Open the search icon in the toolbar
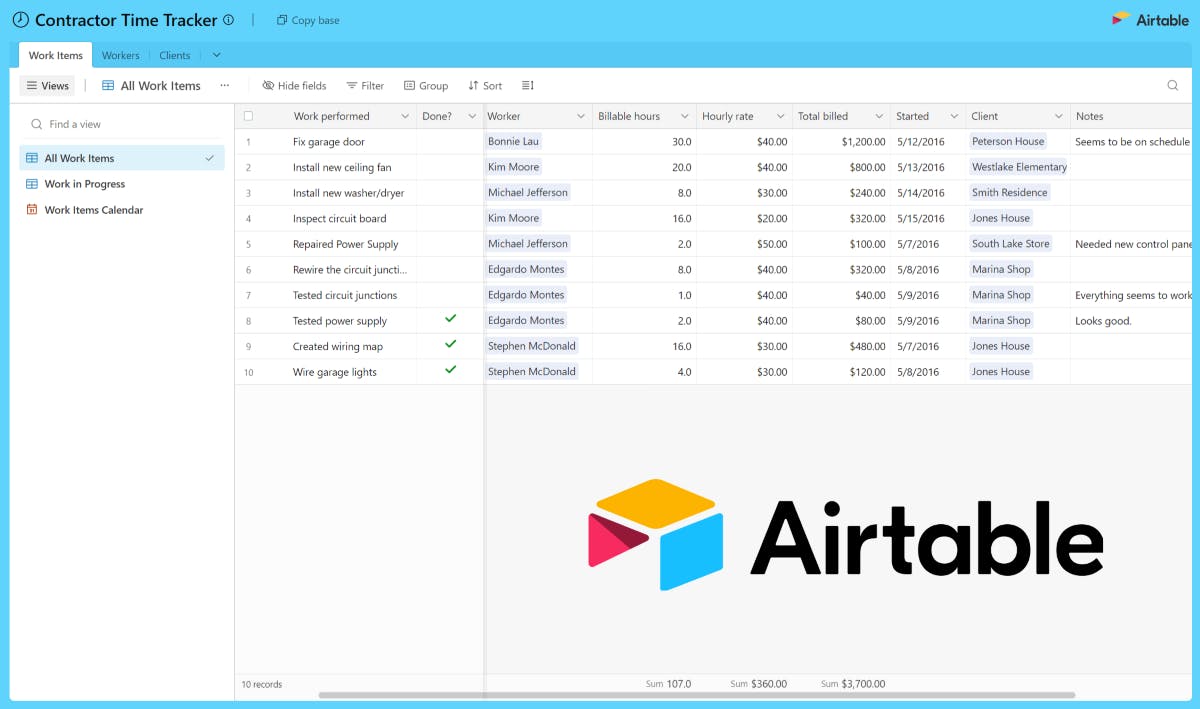1200x709 pixels. click(x=1172, y=86)
